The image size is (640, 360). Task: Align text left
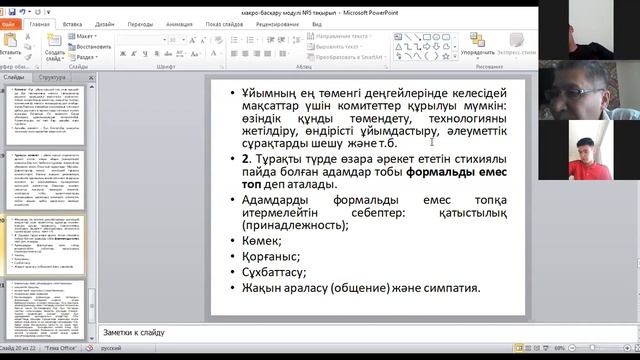234,54
